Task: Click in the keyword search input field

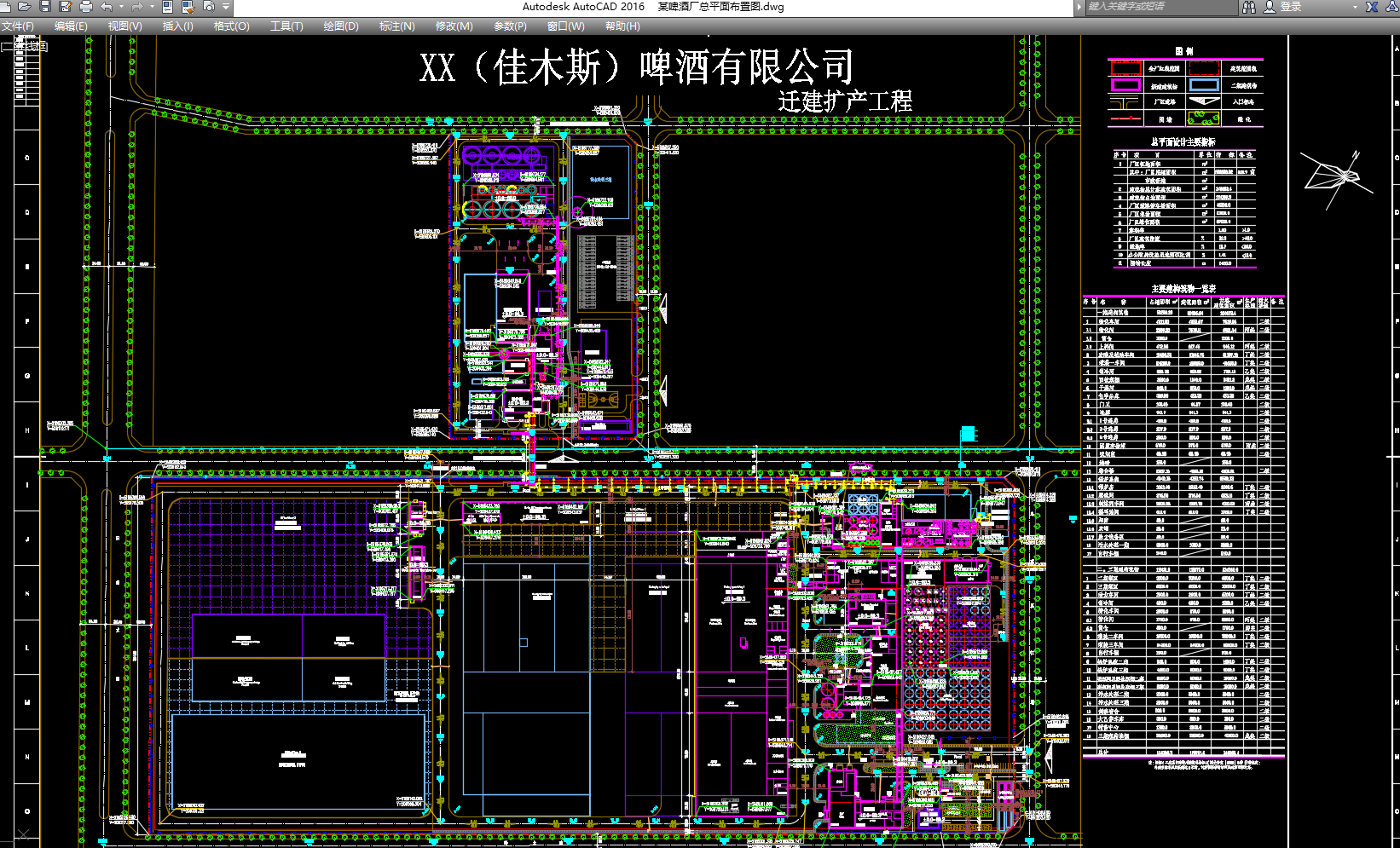Action: [1160, 7]
